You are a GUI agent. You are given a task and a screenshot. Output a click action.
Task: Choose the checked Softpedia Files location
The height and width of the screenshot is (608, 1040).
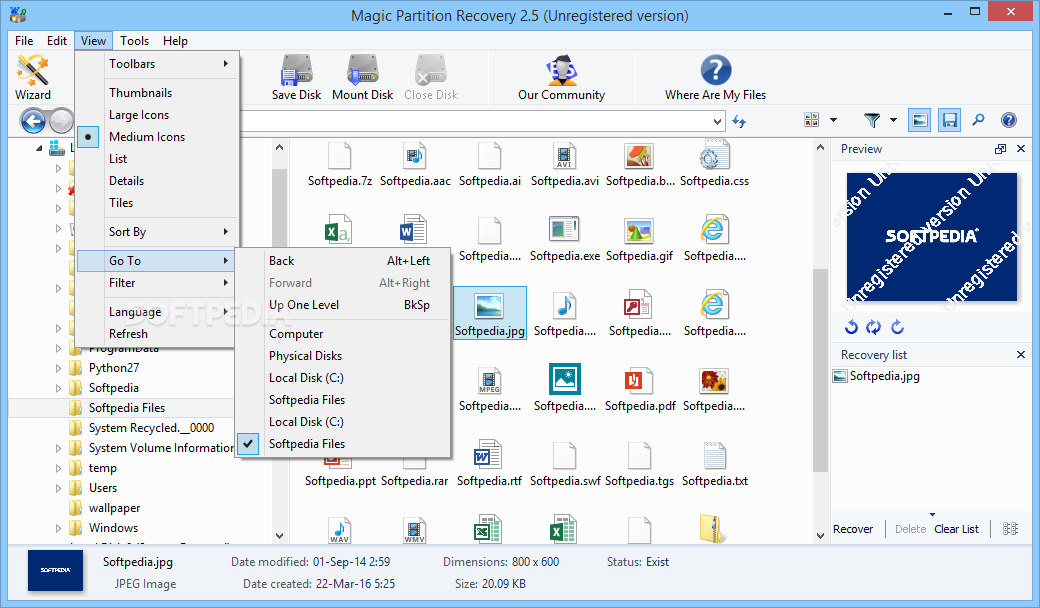tap(344, 444)
